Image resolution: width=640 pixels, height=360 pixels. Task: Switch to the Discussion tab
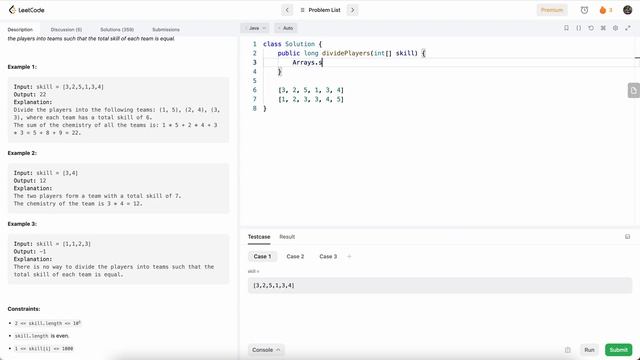[x=66, y=29]
